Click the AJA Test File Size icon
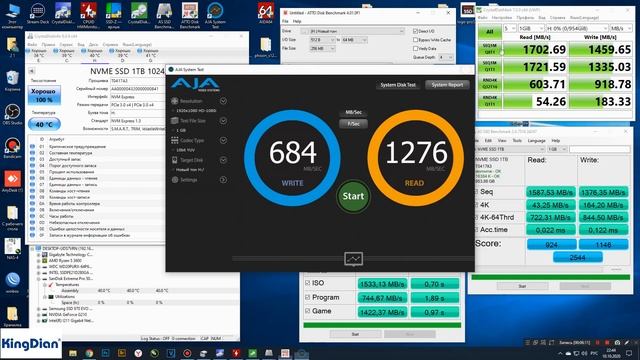 click(x=175, y=120)
